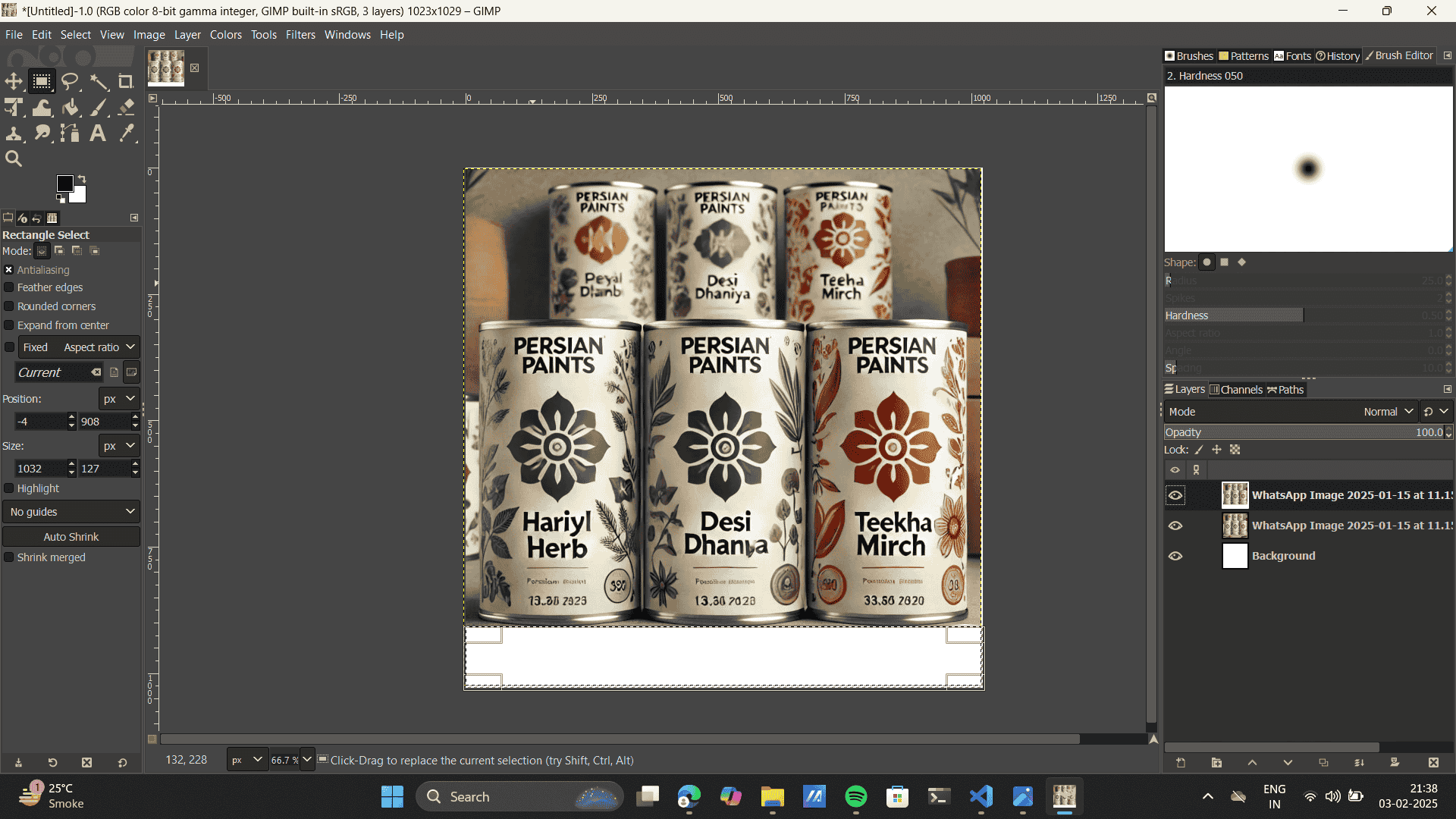Close the open image tab
The height and width of the screenshot is (819, 1456).
[194, 68]
